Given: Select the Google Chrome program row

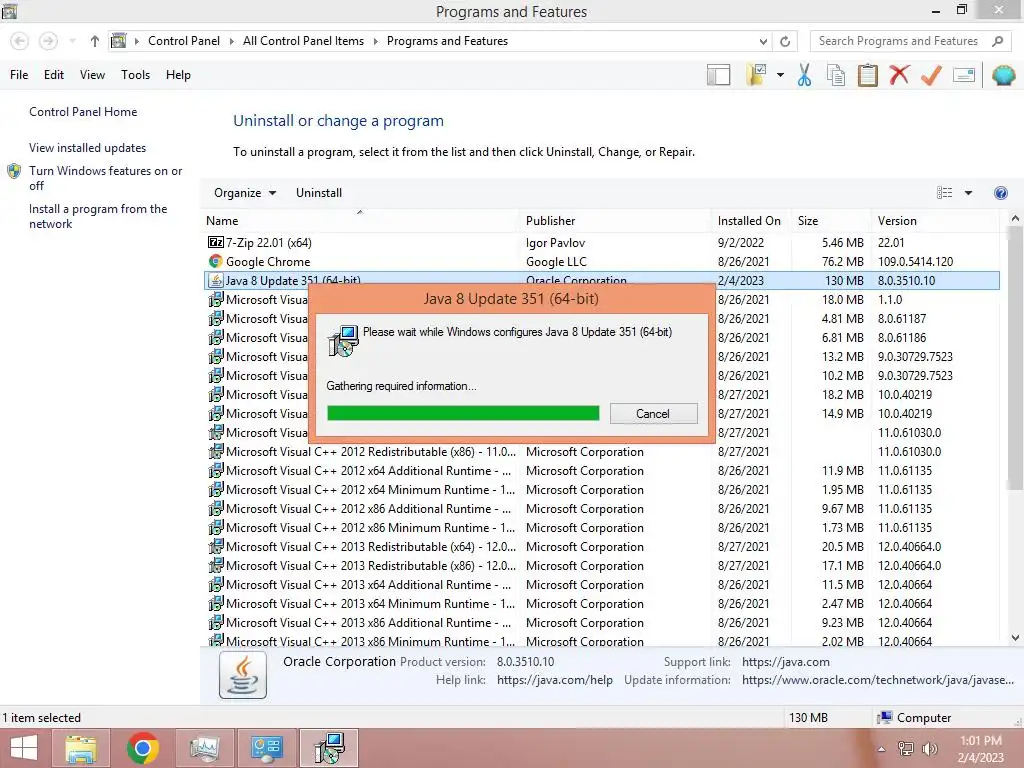Looking at the screenshot, I should 601,261.
